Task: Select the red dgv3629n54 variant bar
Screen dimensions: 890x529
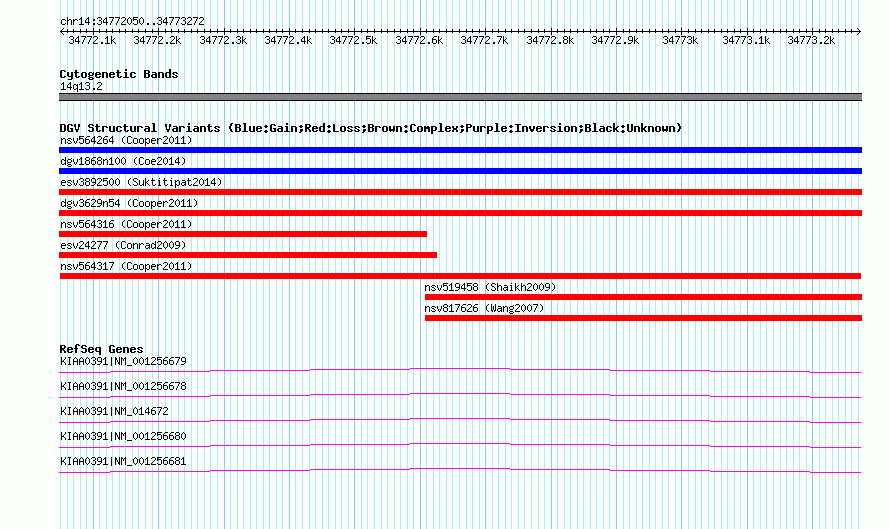Action: pos(460,213)
